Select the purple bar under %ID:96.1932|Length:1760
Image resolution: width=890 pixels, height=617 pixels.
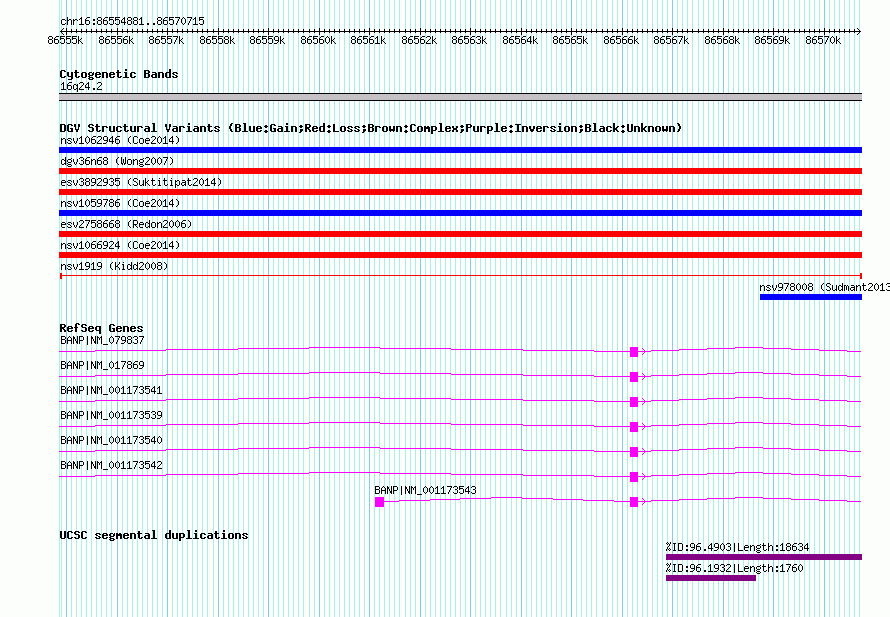711,578
